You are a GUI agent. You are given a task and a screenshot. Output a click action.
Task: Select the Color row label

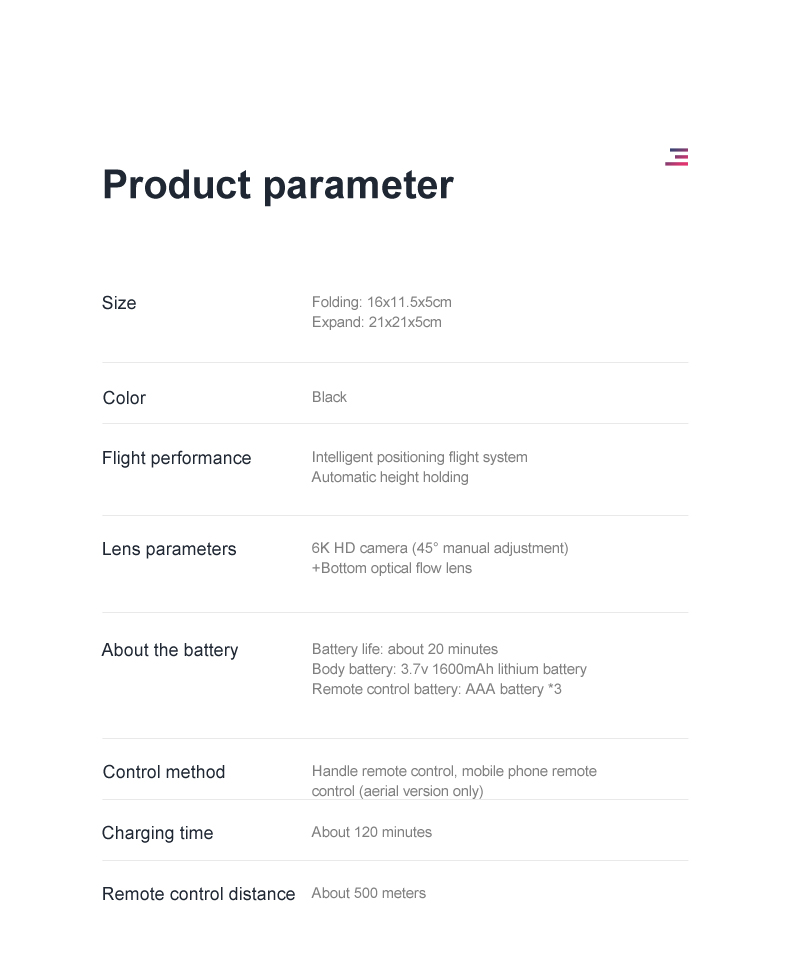point(124,398)
